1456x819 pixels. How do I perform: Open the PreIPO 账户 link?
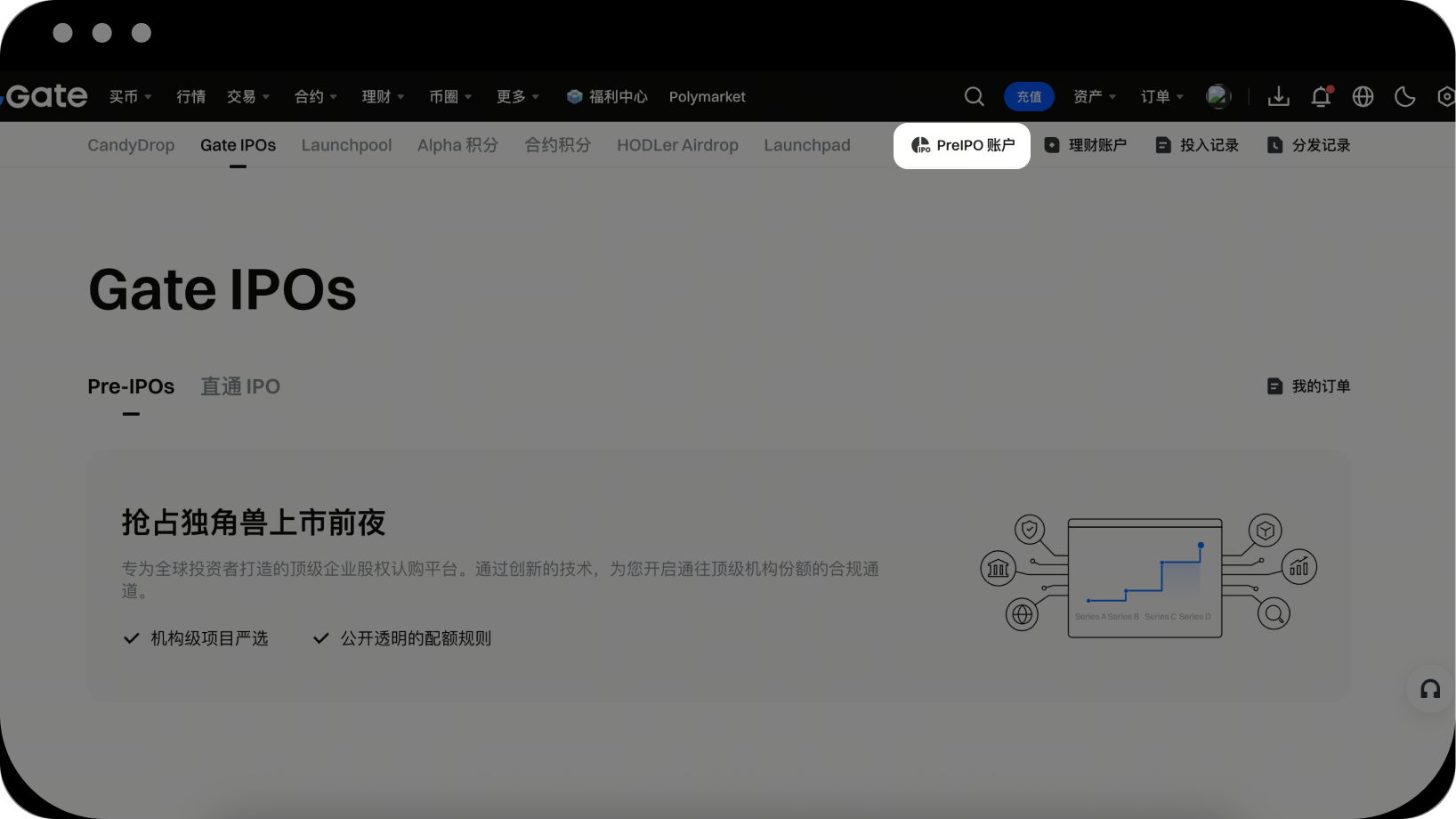tap(963, 145)
